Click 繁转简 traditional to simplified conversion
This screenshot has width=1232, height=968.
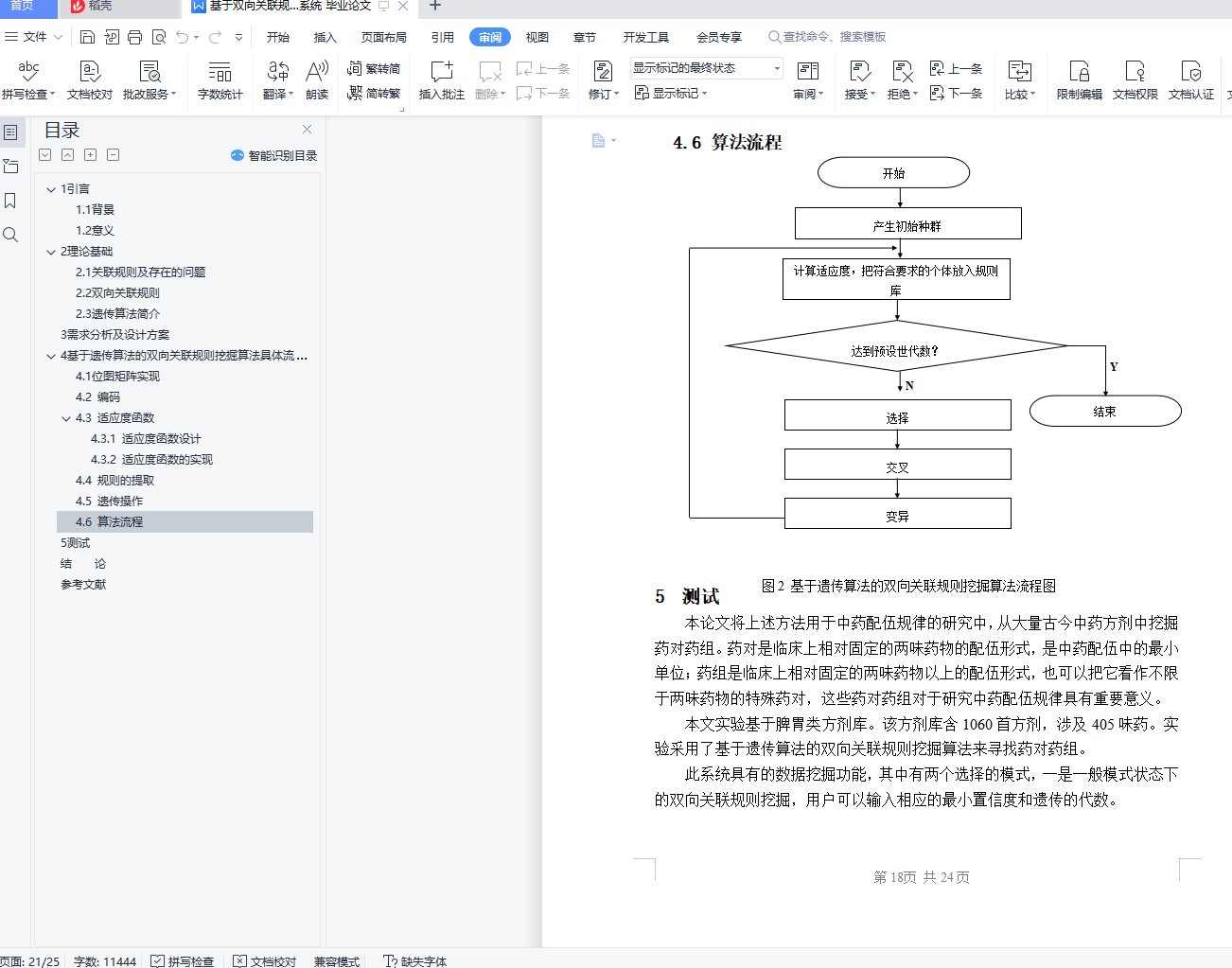(x=374, y=68)
